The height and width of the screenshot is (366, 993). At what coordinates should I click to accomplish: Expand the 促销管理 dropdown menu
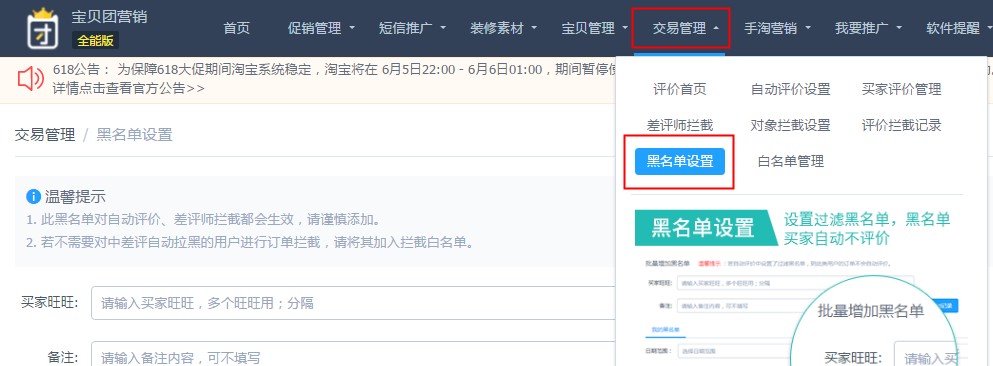click(321, 28)
